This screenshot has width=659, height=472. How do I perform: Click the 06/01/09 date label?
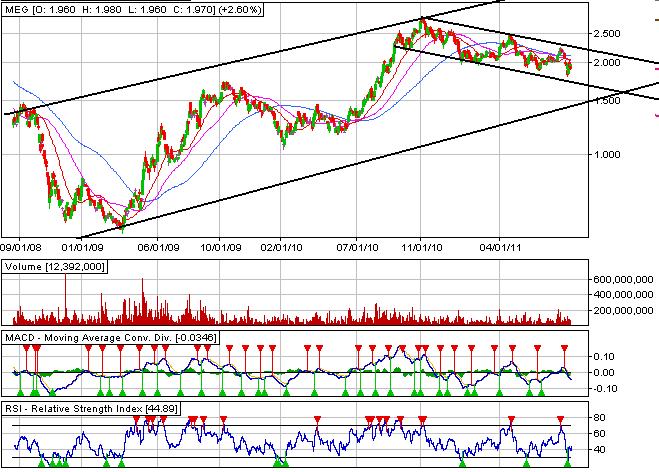[158, 247]
